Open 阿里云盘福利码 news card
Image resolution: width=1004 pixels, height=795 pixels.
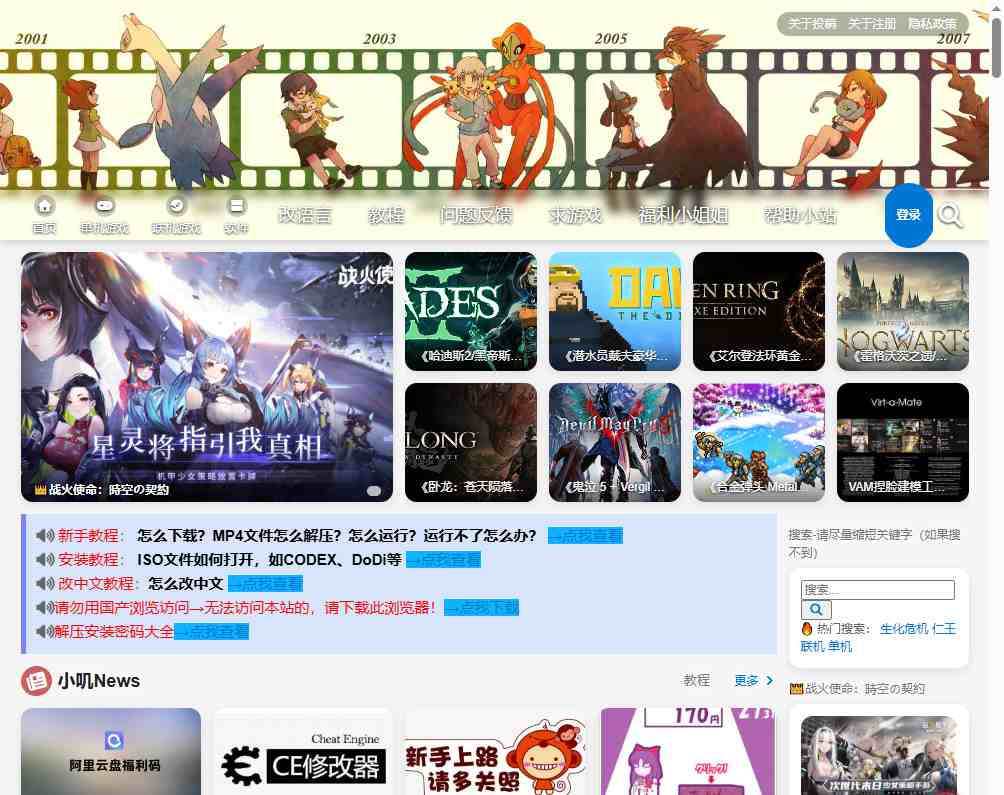(x=111, y=751)
